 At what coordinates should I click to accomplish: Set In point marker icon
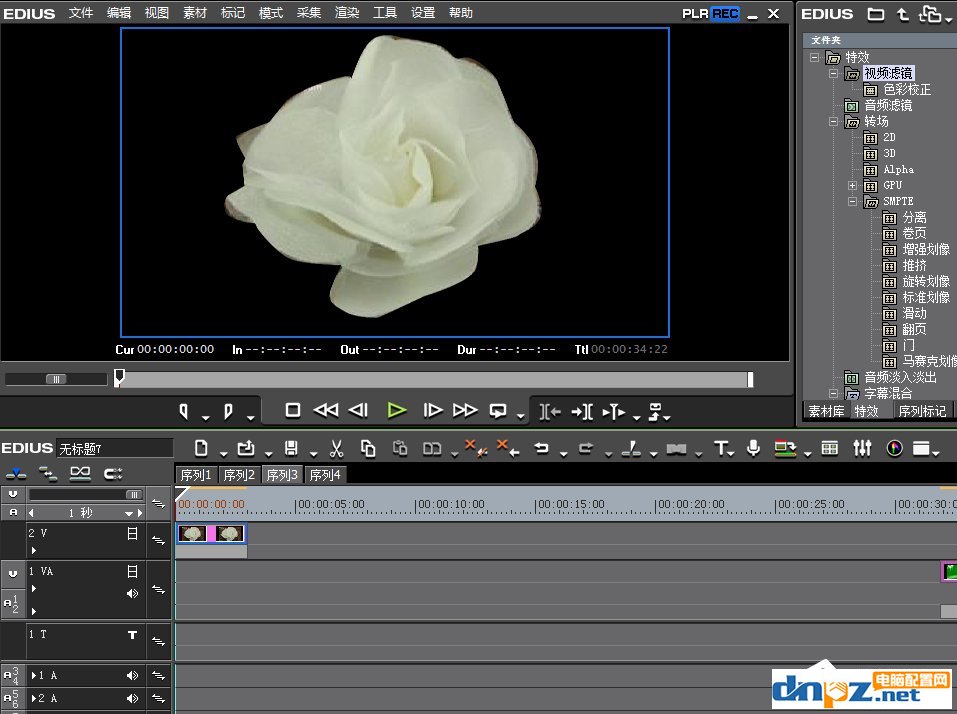pos(184,412)
